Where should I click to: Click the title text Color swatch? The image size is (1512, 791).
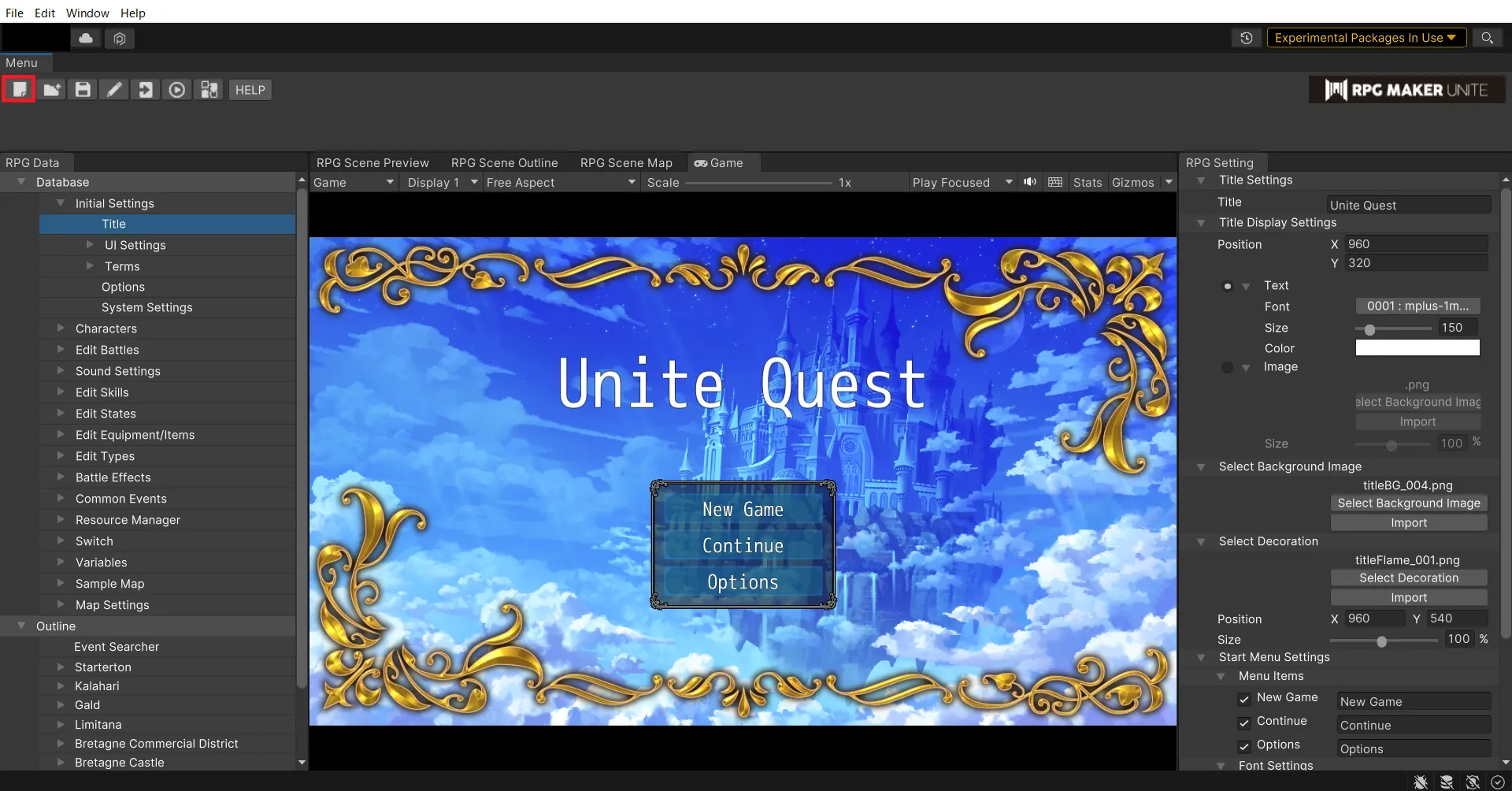point(1417,348)
